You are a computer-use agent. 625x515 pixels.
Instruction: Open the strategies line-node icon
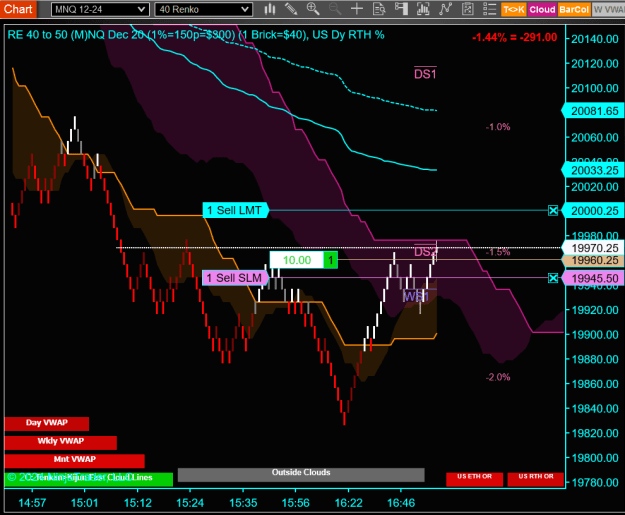[445, 9]
